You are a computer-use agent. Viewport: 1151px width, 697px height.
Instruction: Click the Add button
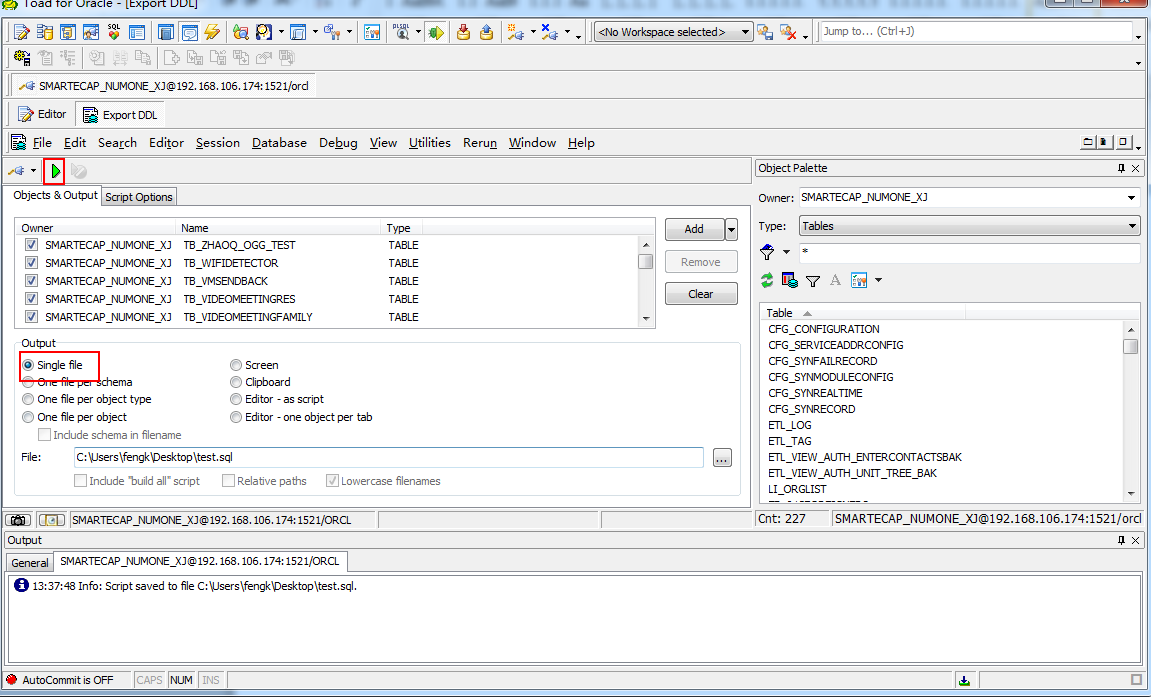(x=694, y=230)
